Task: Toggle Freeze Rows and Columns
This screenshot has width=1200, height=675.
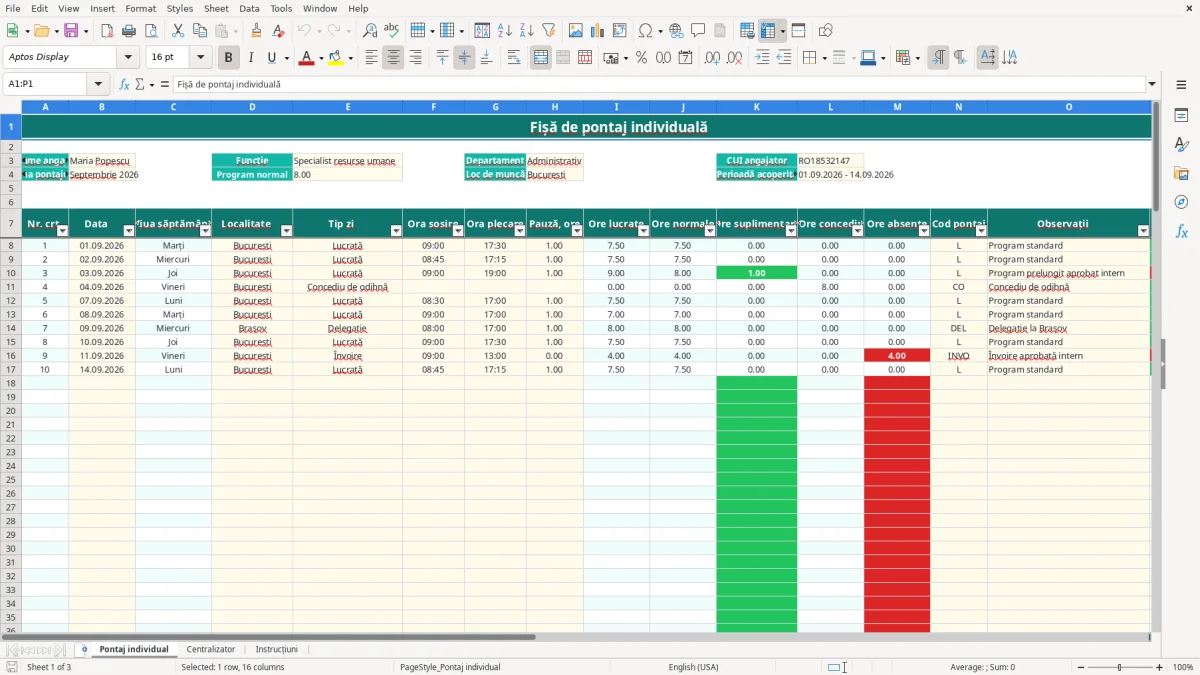Action: (x=768, y=31)
